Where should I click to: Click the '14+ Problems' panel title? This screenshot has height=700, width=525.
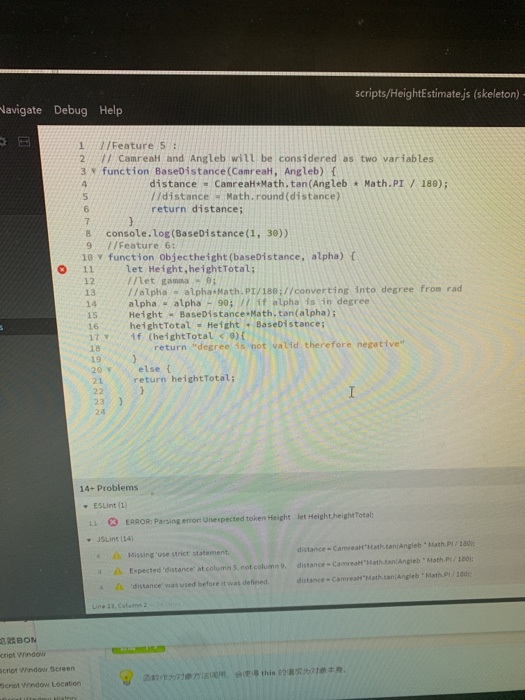[x=109, y=488]
